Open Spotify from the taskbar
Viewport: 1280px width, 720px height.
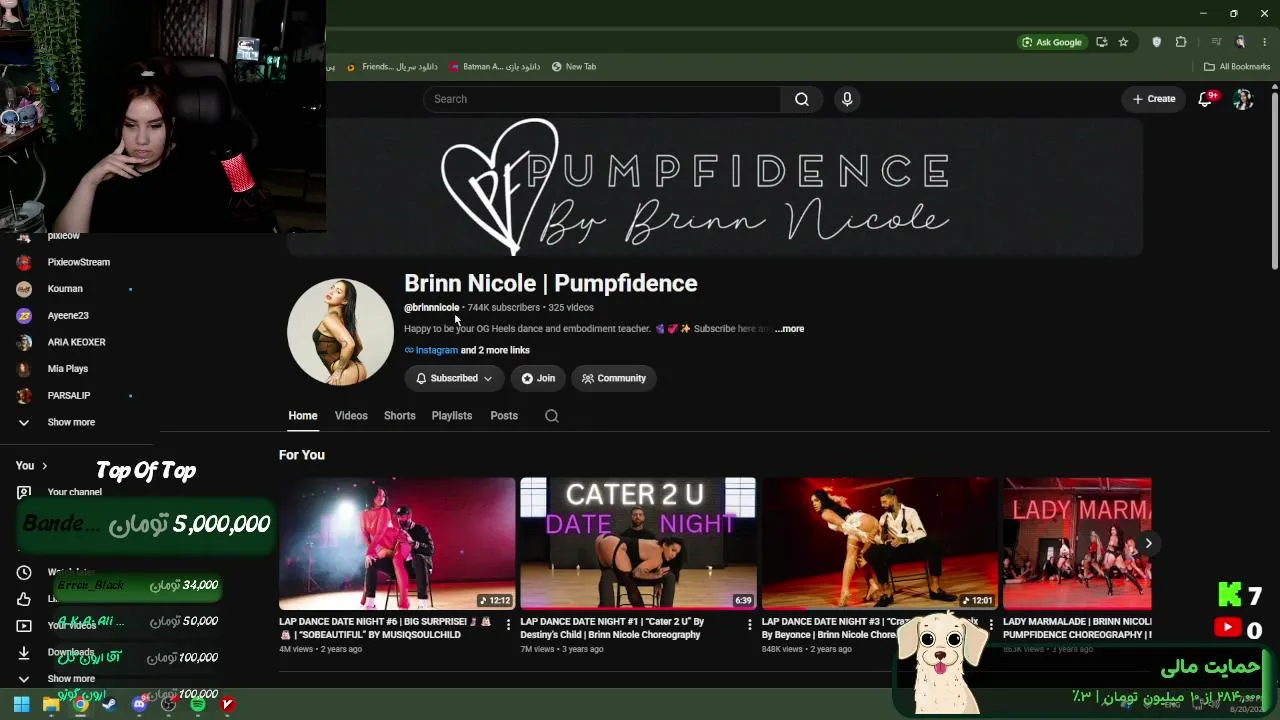tap(198, 704)
